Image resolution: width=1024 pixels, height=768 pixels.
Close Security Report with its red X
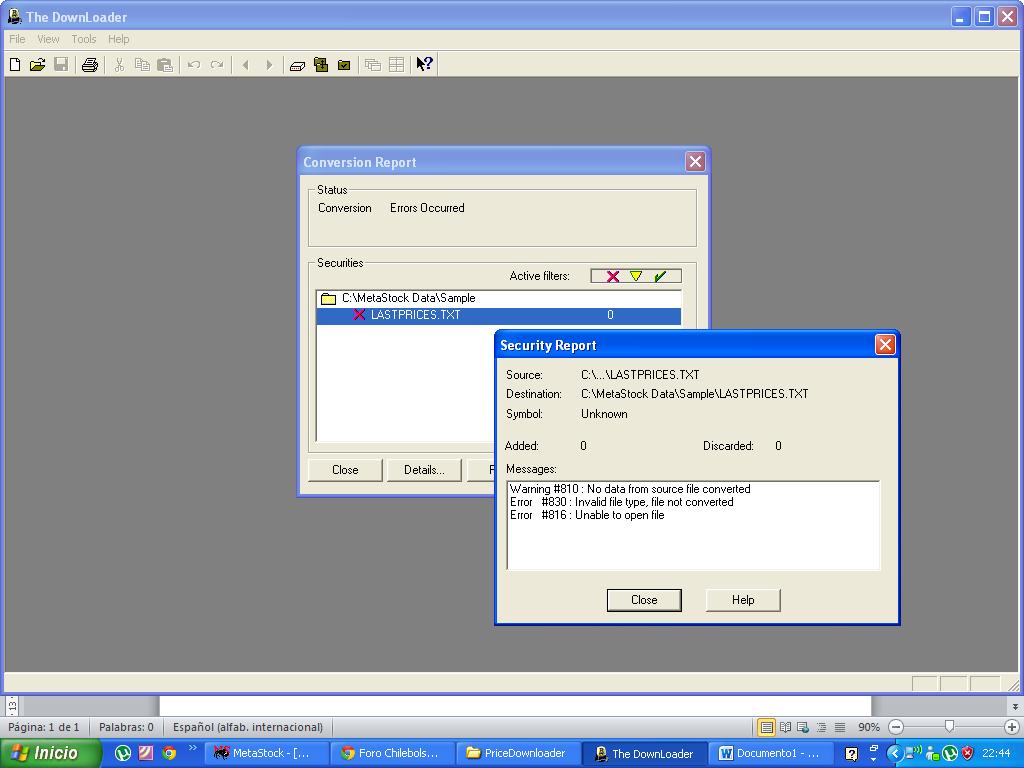coord(885,344)
